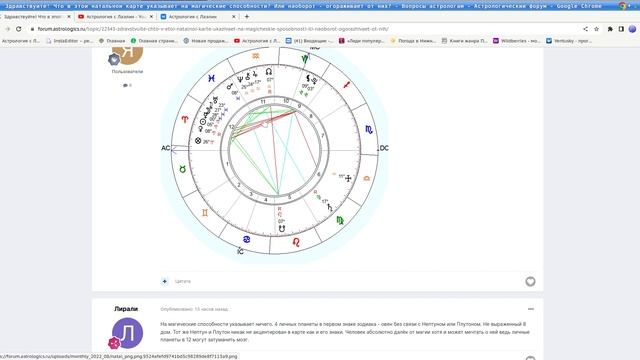Screen dimensions: 640x360
Task: Click the red Aries sign glyph on the chart
Action: point(185,119)
